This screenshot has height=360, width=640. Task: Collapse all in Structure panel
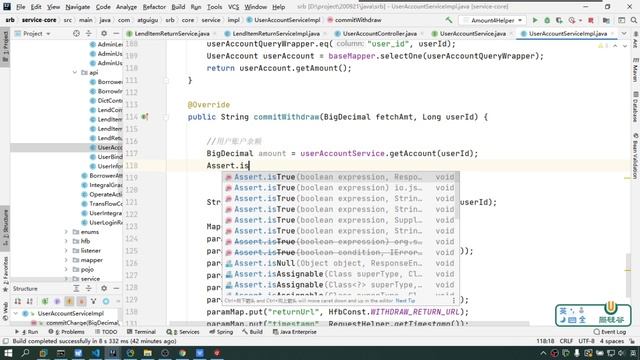pyautogui.click(x=89, y=288)
